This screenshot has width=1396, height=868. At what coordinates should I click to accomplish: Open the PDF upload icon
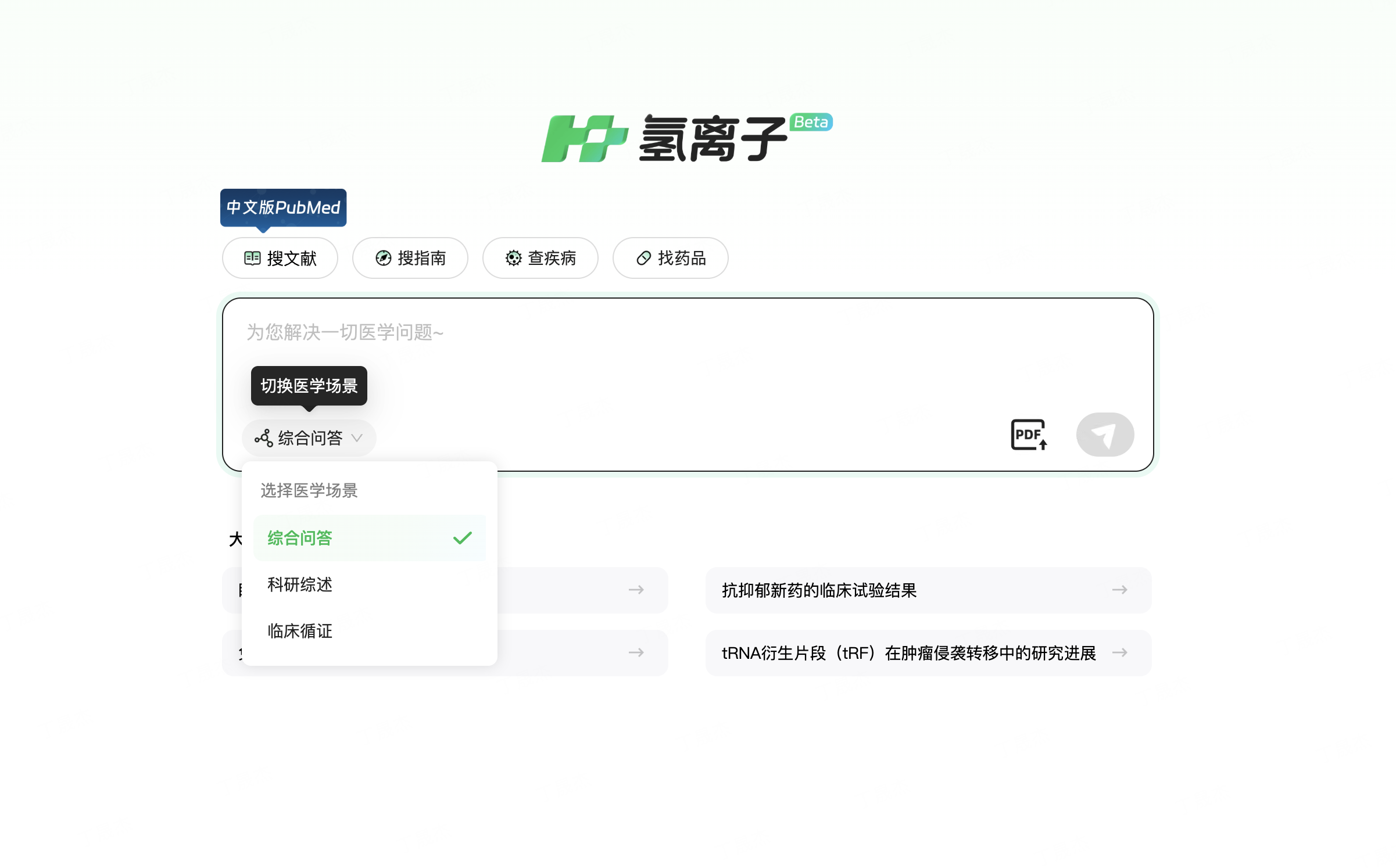[1029, 435]
